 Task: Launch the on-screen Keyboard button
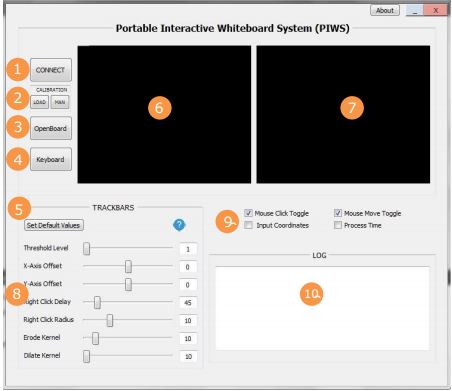[51, 159]
